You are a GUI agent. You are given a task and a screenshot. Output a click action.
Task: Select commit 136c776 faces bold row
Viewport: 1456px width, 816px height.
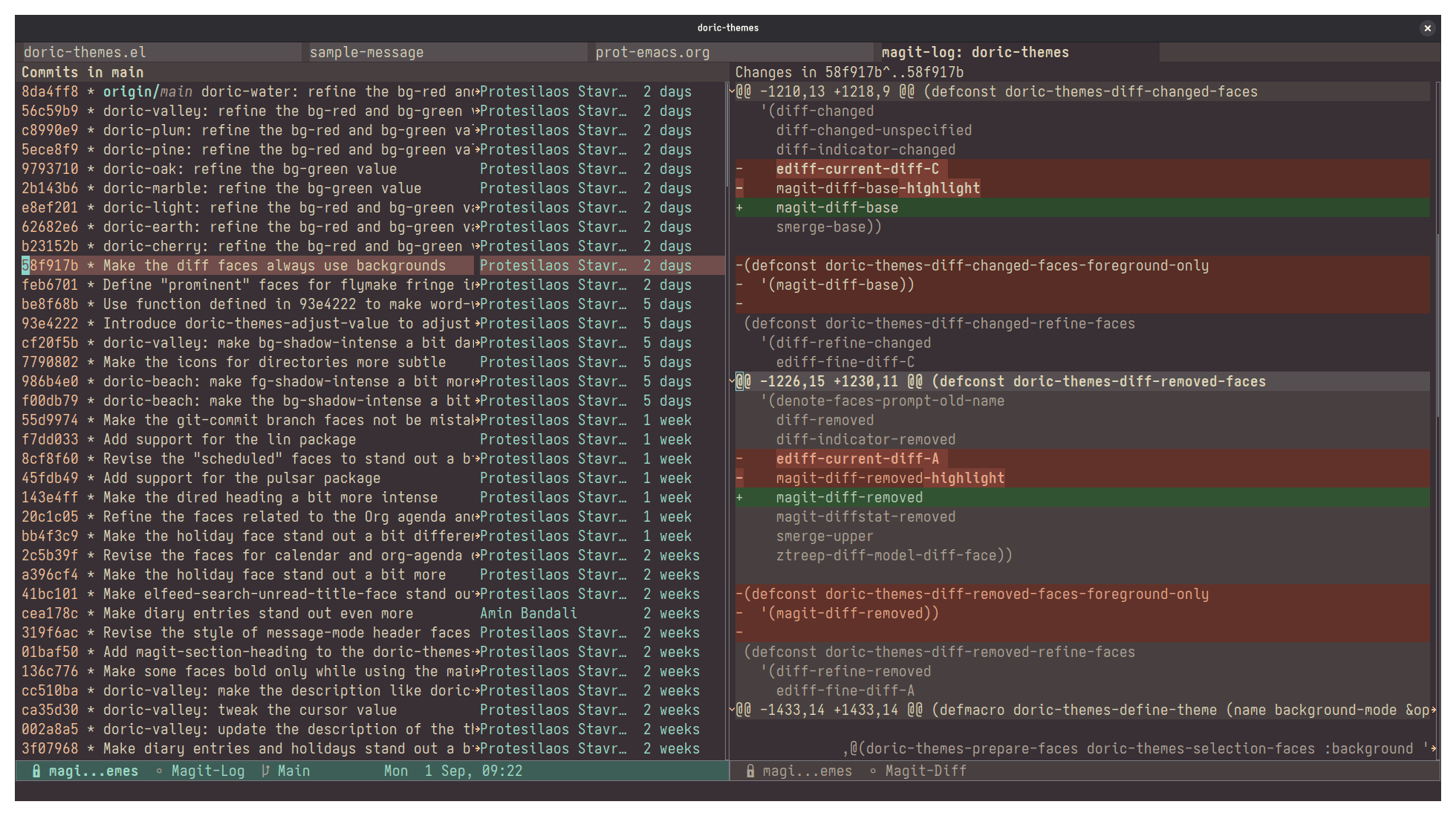pyautogui.click(x=371, y=671)
